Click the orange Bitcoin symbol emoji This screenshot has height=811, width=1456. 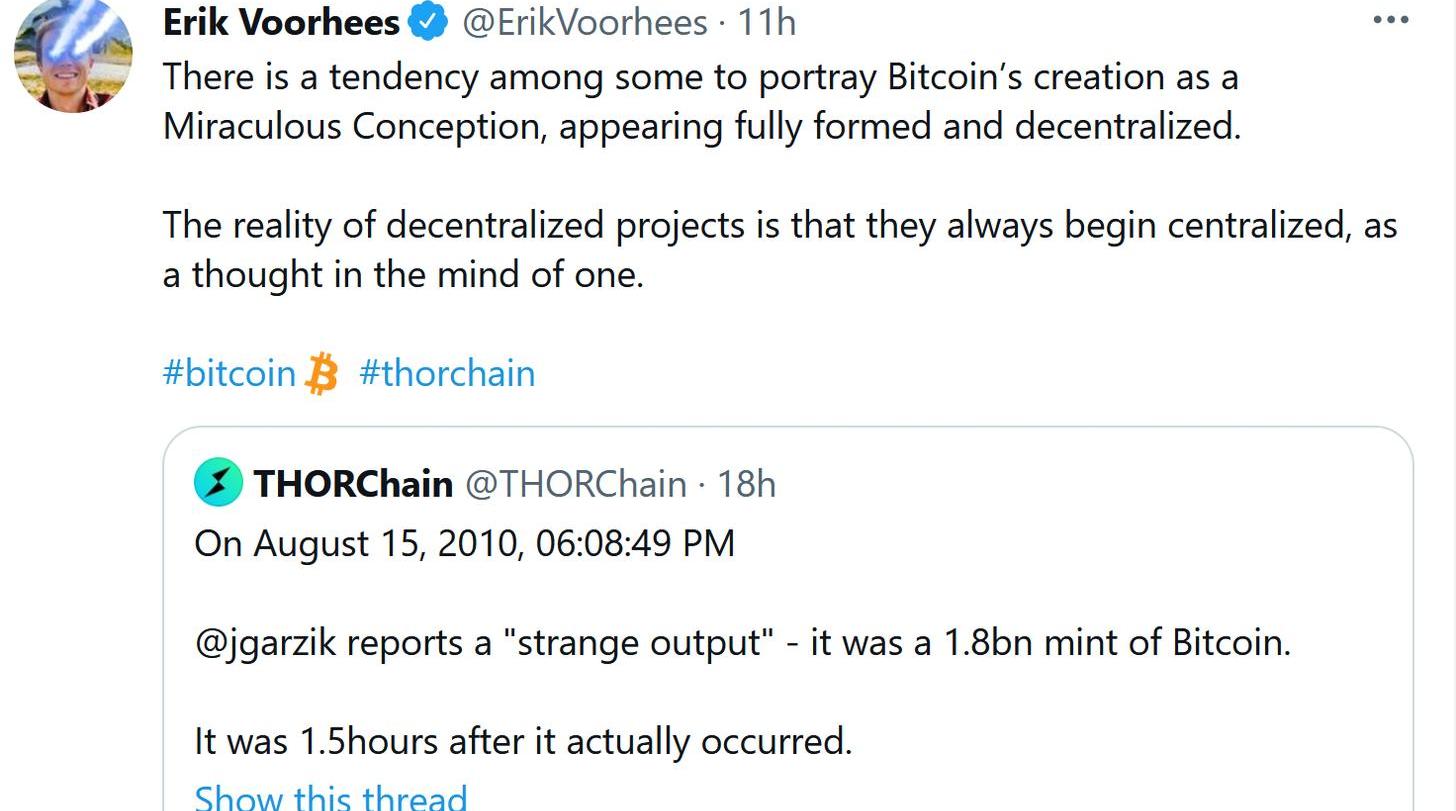click(x=321, y=373)
